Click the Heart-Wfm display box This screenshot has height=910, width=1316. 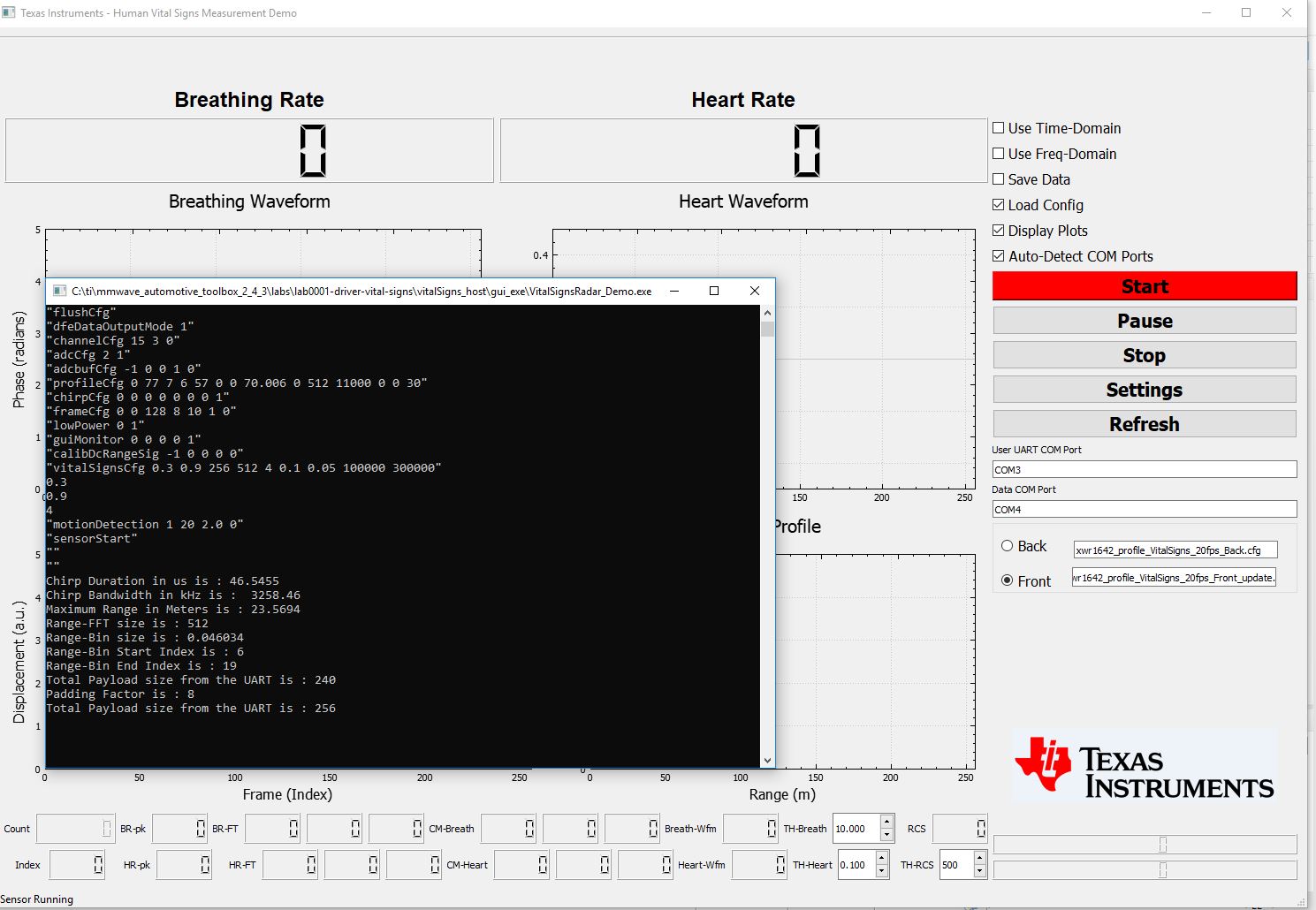click(x=760, y=865)
